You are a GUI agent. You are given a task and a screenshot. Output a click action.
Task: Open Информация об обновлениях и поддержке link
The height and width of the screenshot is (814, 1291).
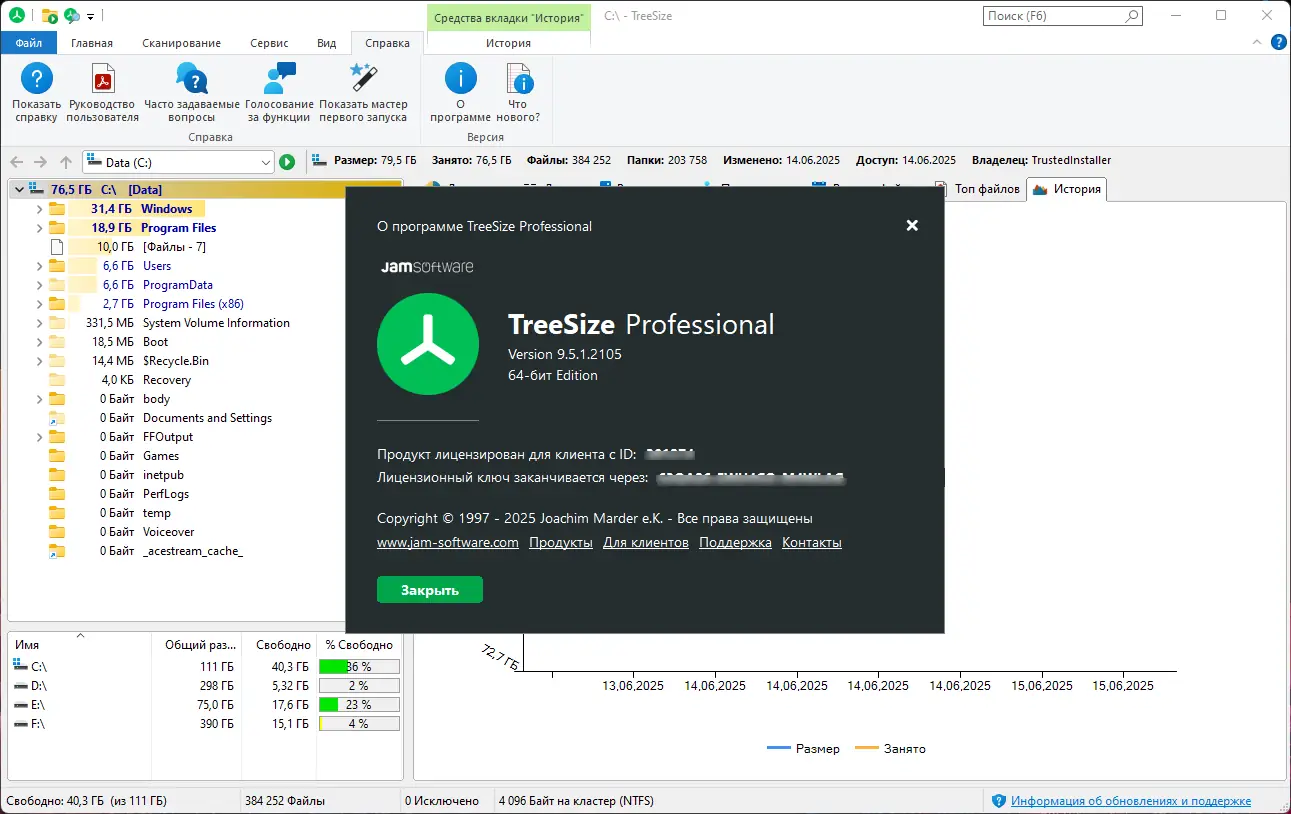[1131, 801]
